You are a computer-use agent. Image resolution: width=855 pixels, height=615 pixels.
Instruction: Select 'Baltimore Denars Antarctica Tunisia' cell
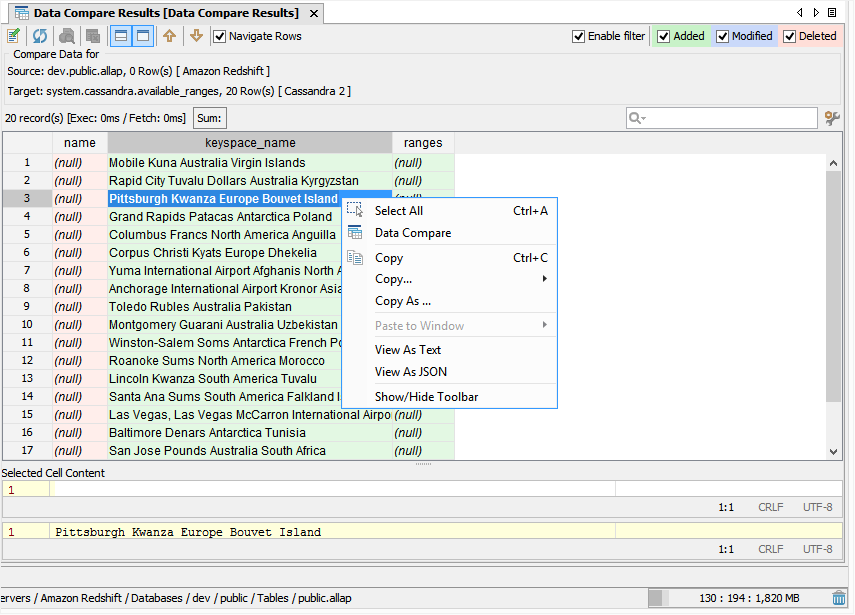coord(250,432)
